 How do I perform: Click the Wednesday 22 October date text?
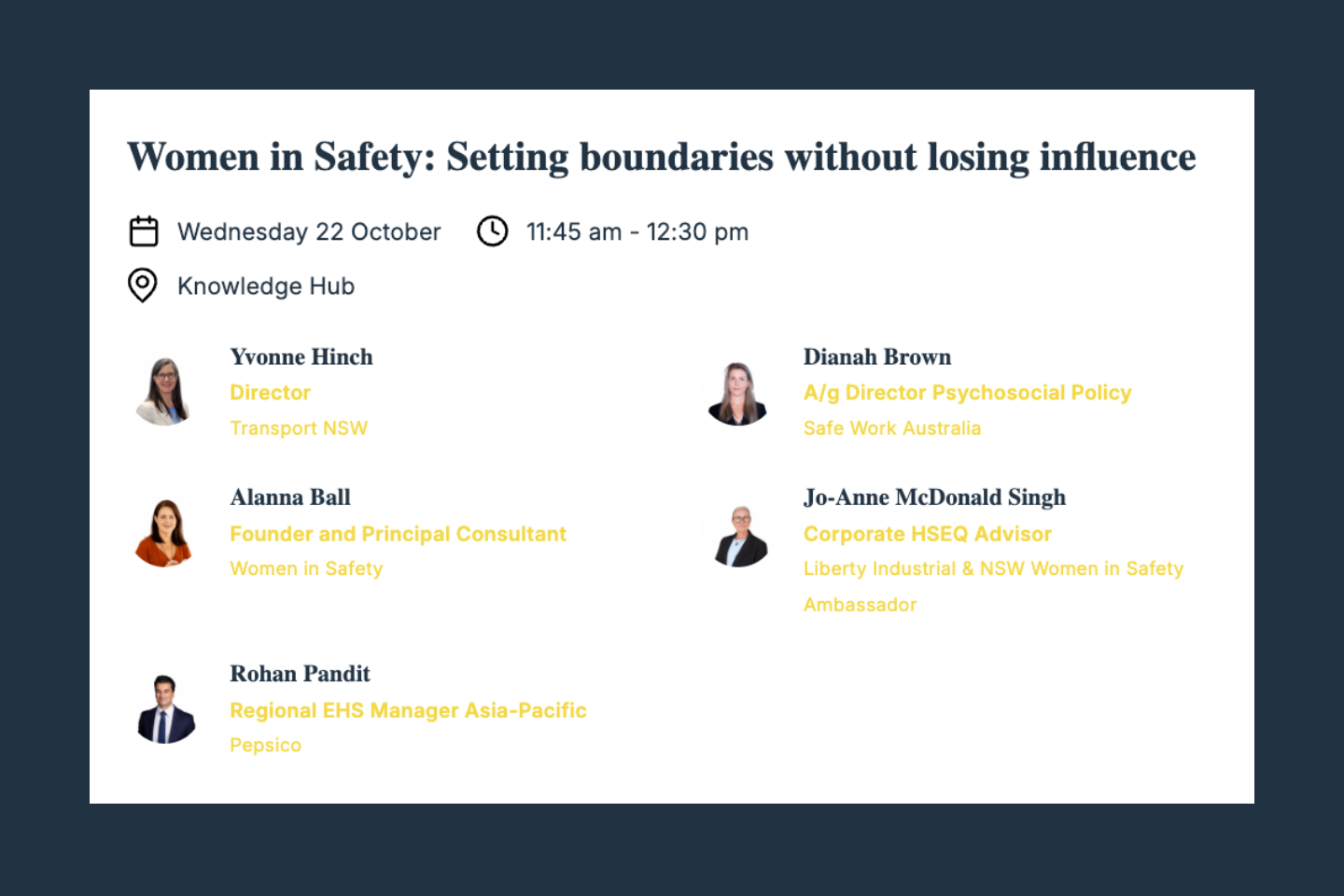coord(309,232)
